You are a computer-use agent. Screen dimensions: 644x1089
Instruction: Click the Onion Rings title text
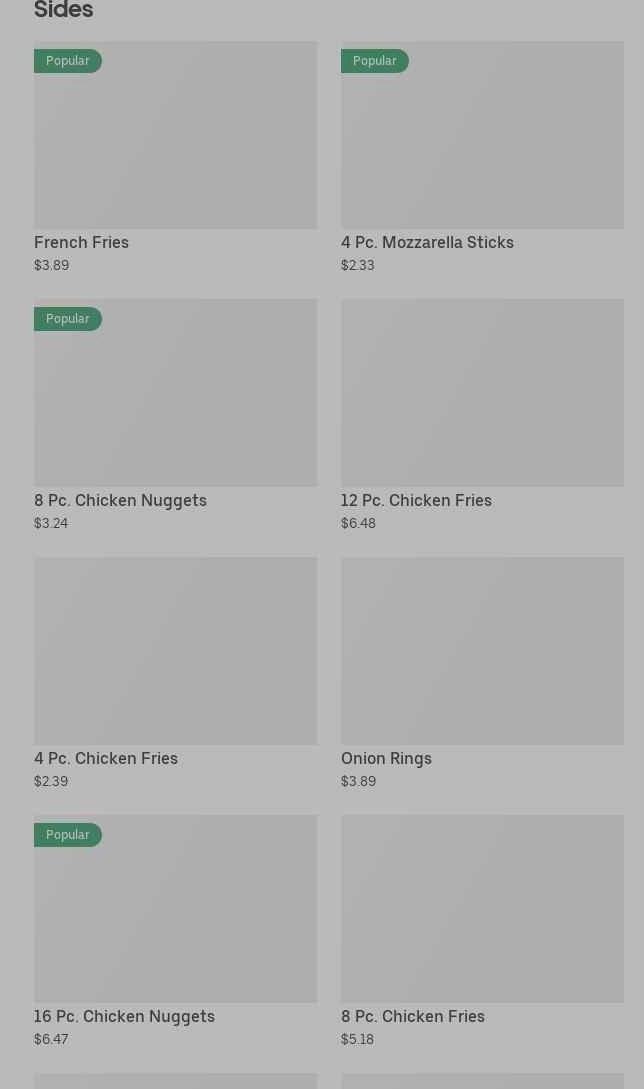coord(386,758)
